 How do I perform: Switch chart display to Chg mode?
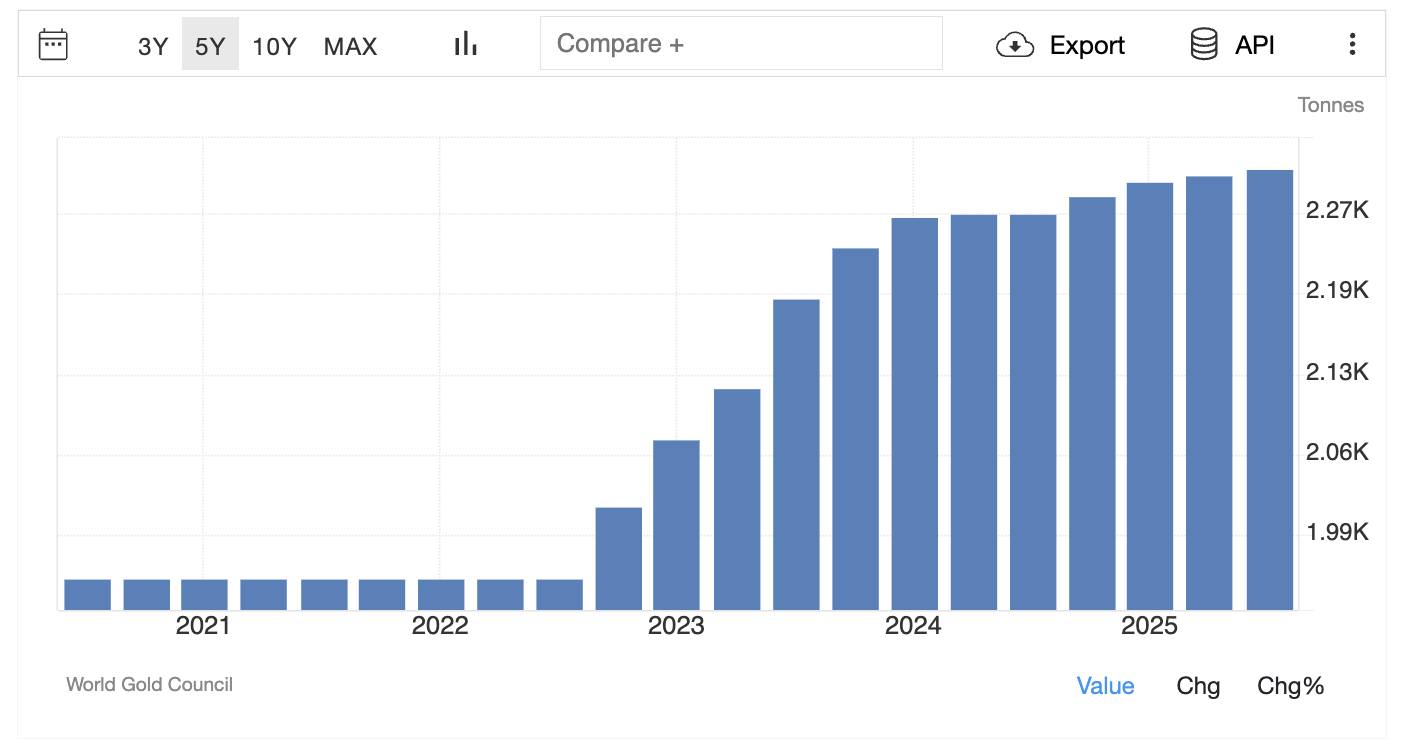[1198, 686]
